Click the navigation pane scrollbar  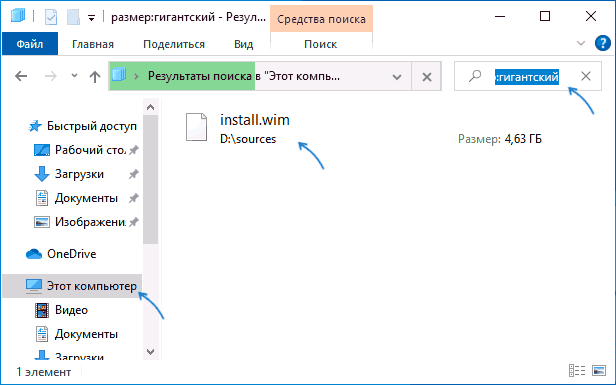pyautogui.click(x=150, y=179)
